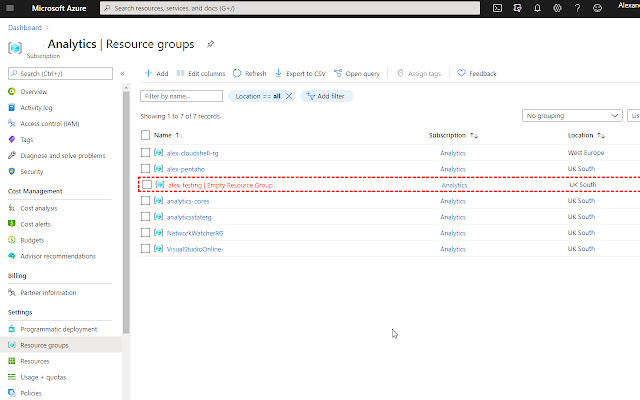Click the Assign tags icon
Viewport: 640px width, 400px height.
tap(400, 73)
